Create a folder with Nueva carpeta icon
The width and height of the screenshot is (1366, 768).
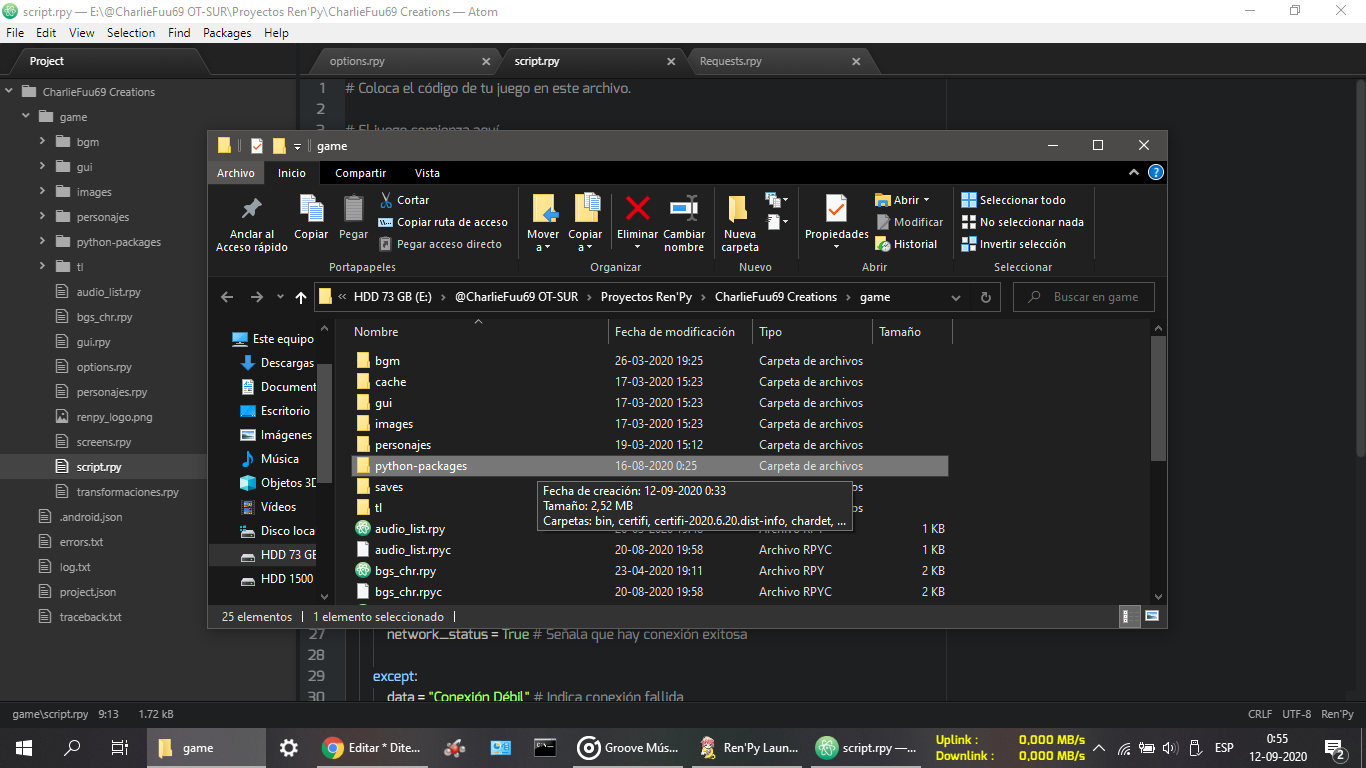(x=739, y=210)
